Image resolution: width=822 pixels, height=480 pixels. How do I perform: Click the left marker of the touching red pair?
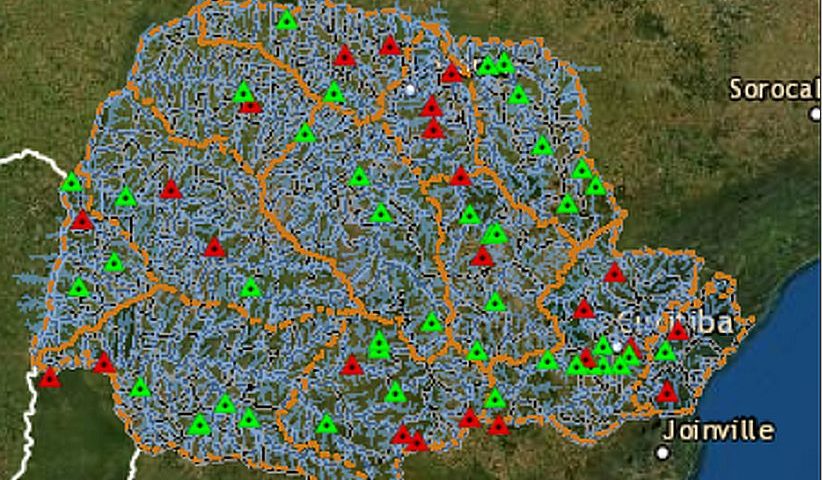pos(402,435)
